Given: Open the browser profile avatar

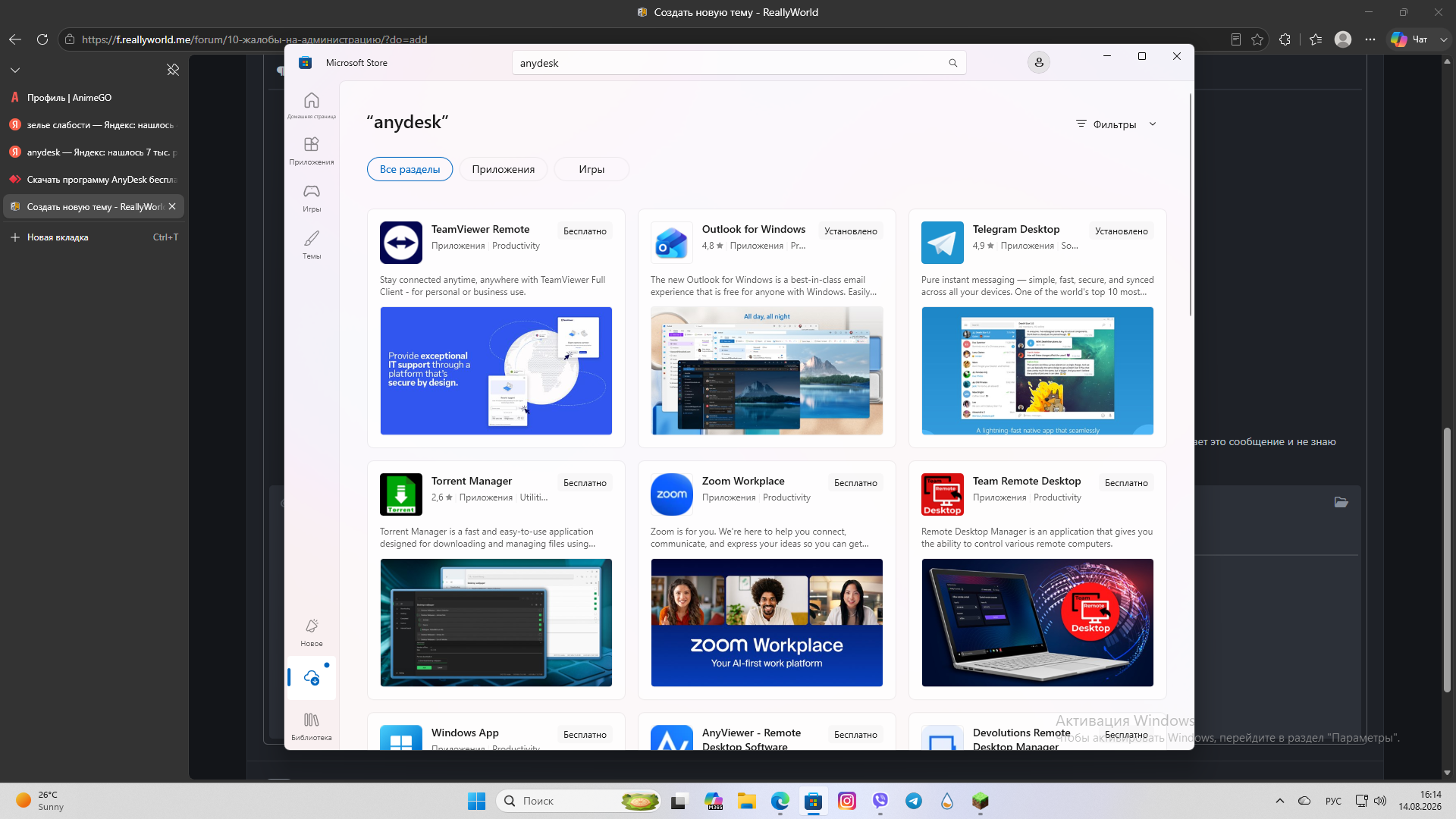Looking at the screenshot, I should pos(1343,39).
